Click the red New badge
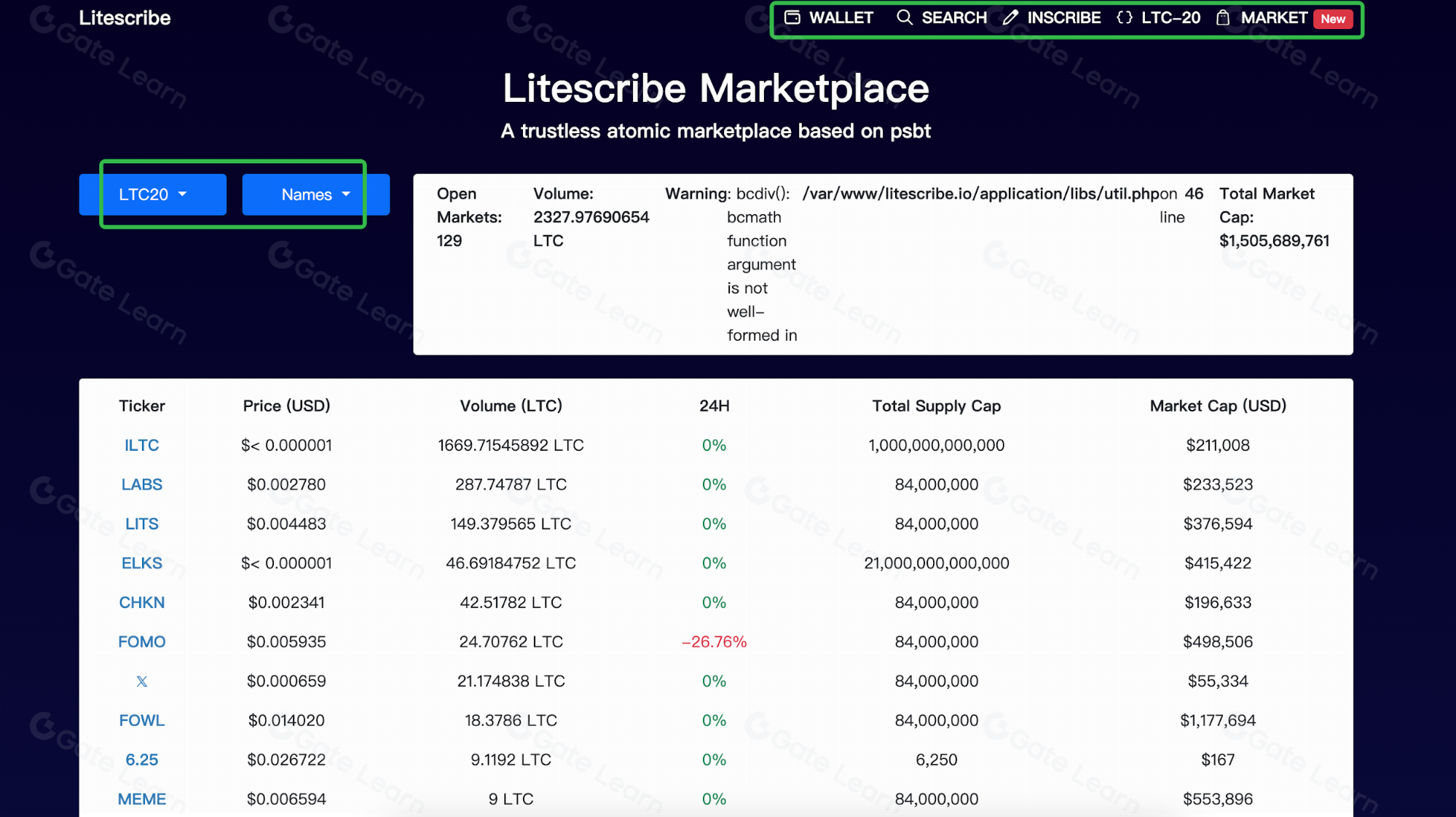This screenshot has height=817, width=1456. (1333, 19)
